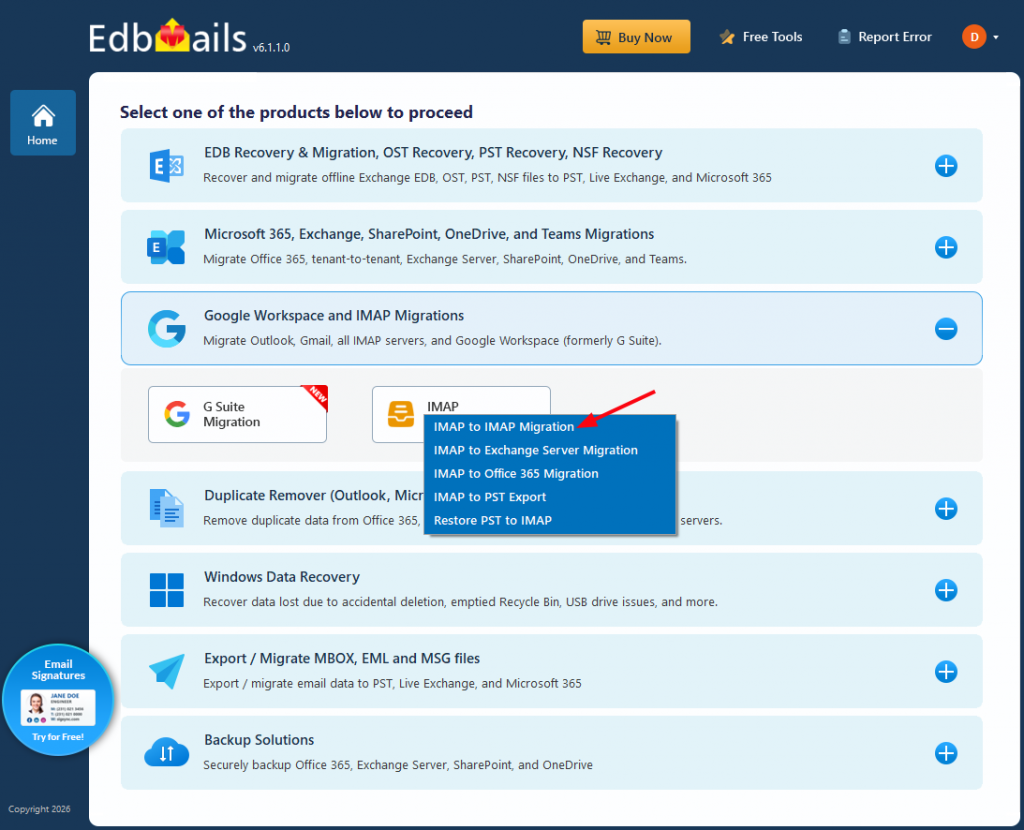Expand Export / Migrate MBOX plus button
The height and width of the screenshot is (830, 1024).
(946, 671)
